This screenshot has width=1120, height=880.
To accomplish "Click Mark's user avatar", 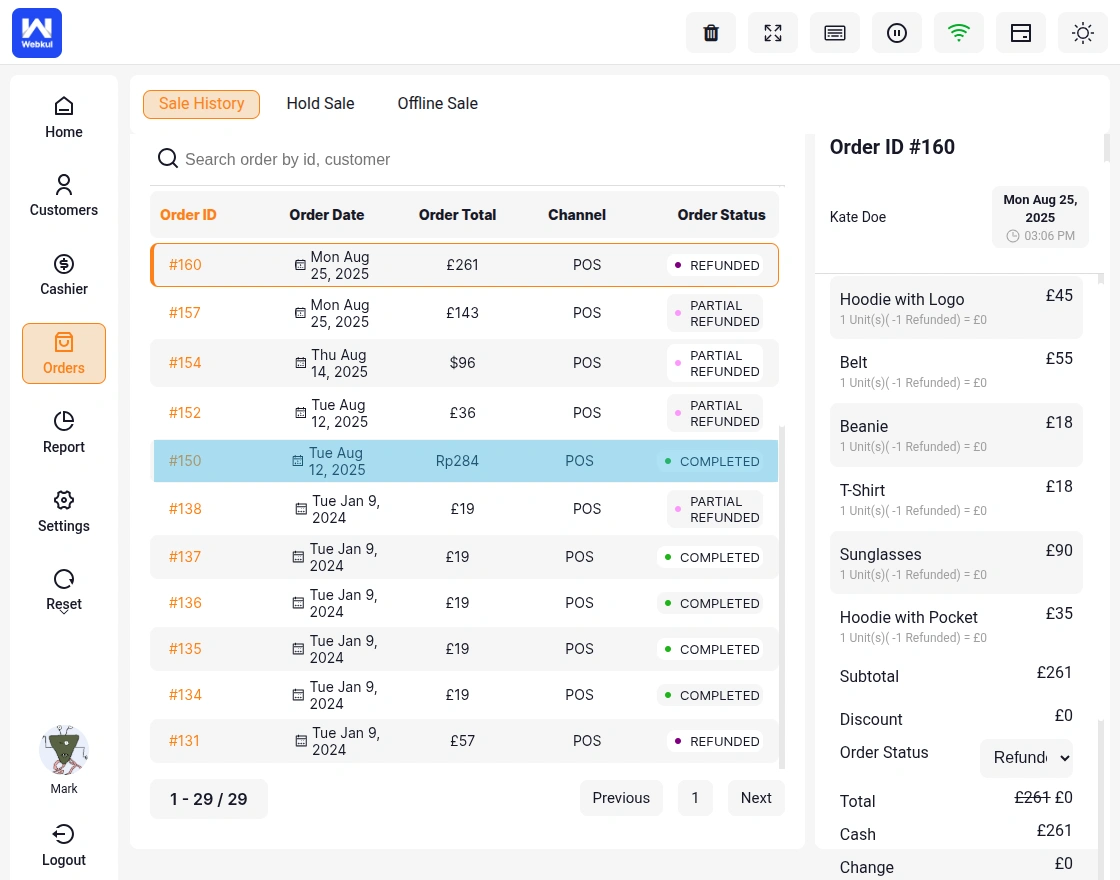I will tap(64, 751).
